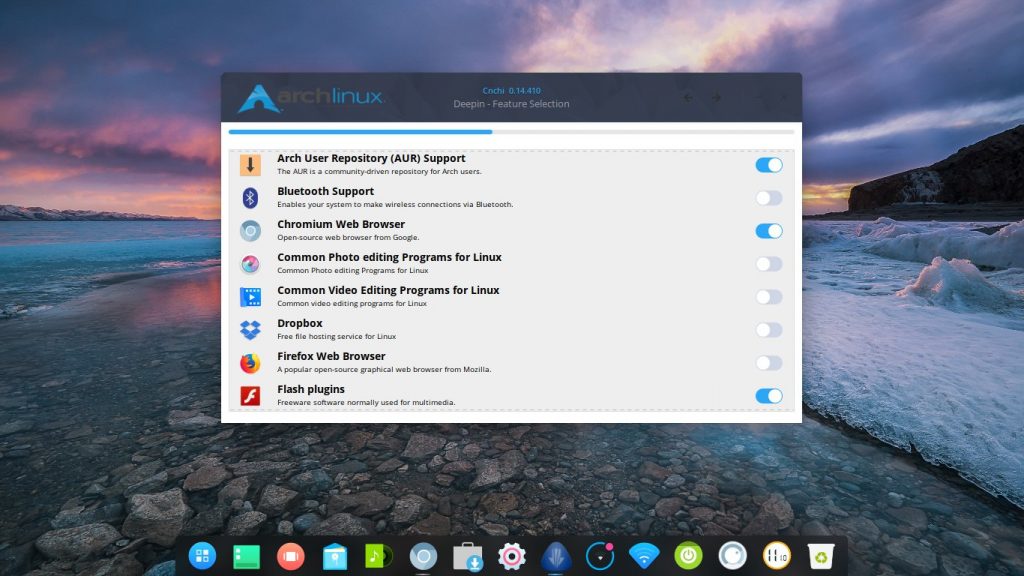Click "Enables your system to make wireless connections" description
This screenshot has height=576, width=1024.
[x=395, y=204]
